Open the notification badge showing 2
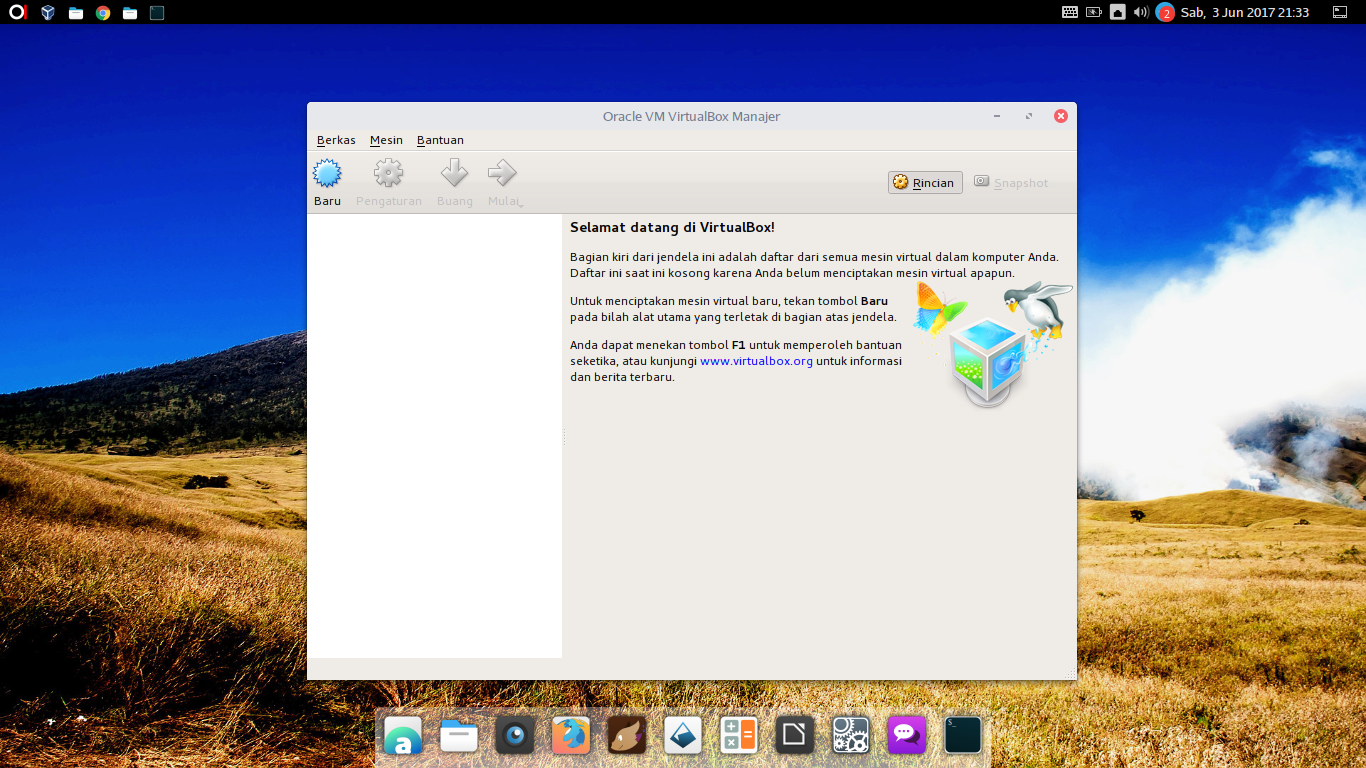 point(1165,13)
